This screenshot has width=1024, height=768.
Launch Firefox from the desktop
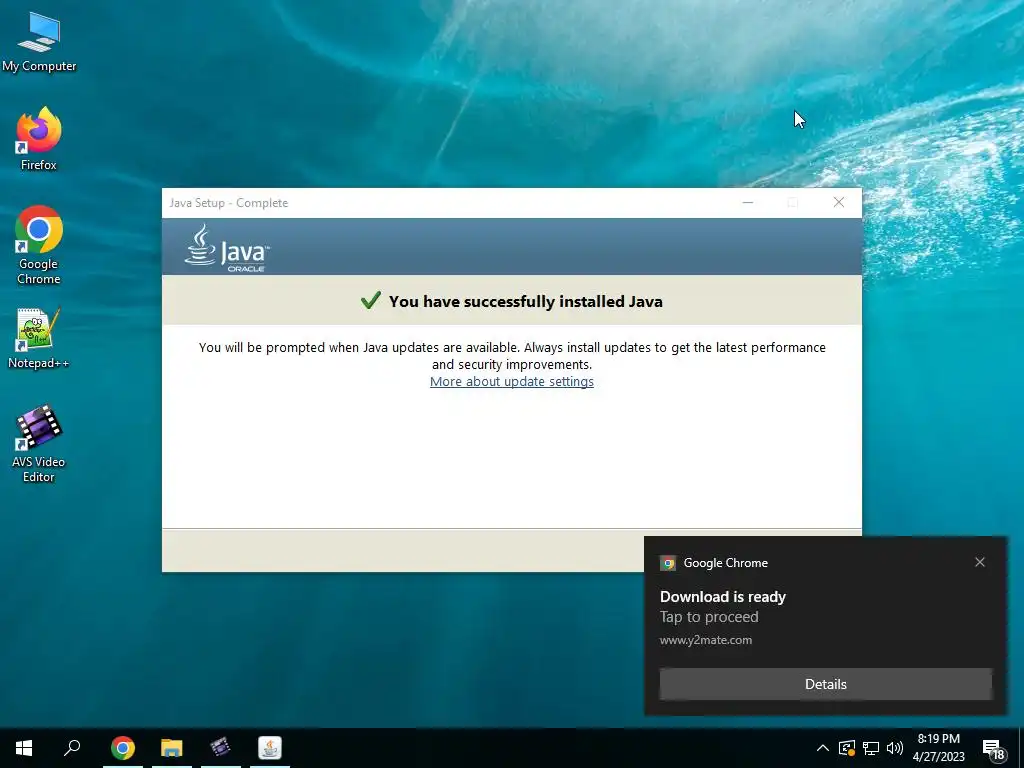pyautogui.click(x=39, y=138)
